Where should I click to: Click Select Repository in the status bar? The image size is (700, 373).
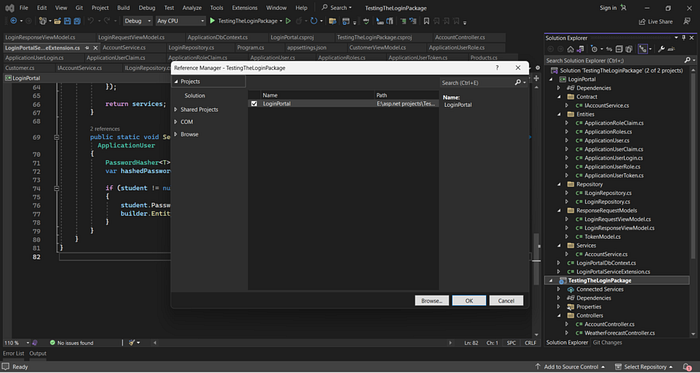coord(644,367)
